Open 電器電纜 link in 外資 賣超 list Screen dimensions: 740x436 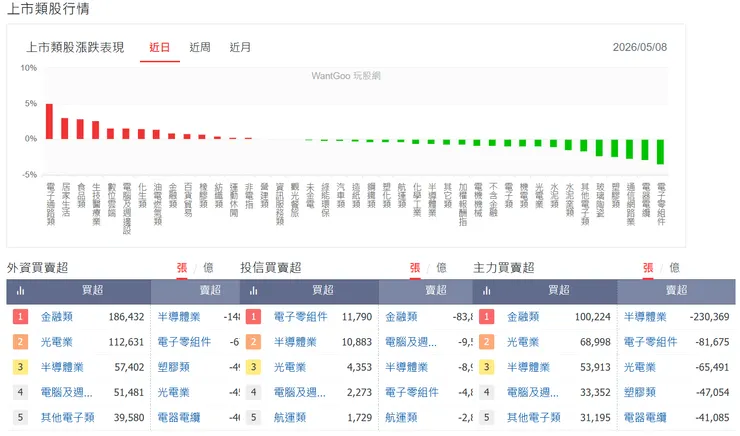point(179,418)
